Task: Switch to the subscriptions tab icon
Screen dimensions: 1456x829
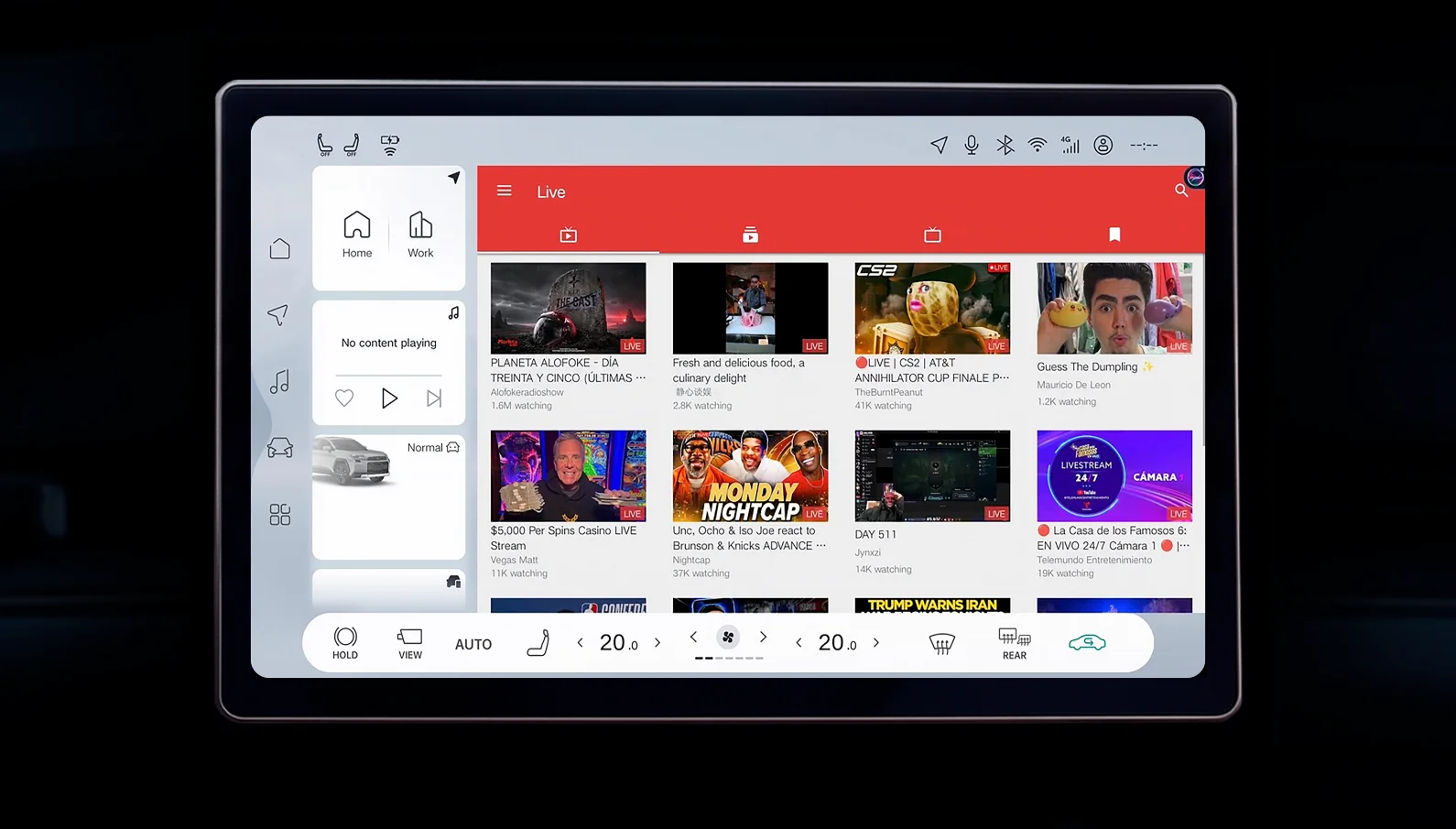Action: 750,235
